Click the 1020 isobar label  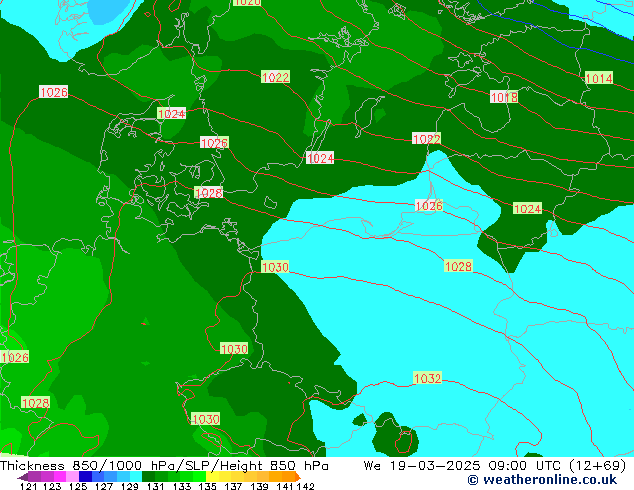coord(247,2)
